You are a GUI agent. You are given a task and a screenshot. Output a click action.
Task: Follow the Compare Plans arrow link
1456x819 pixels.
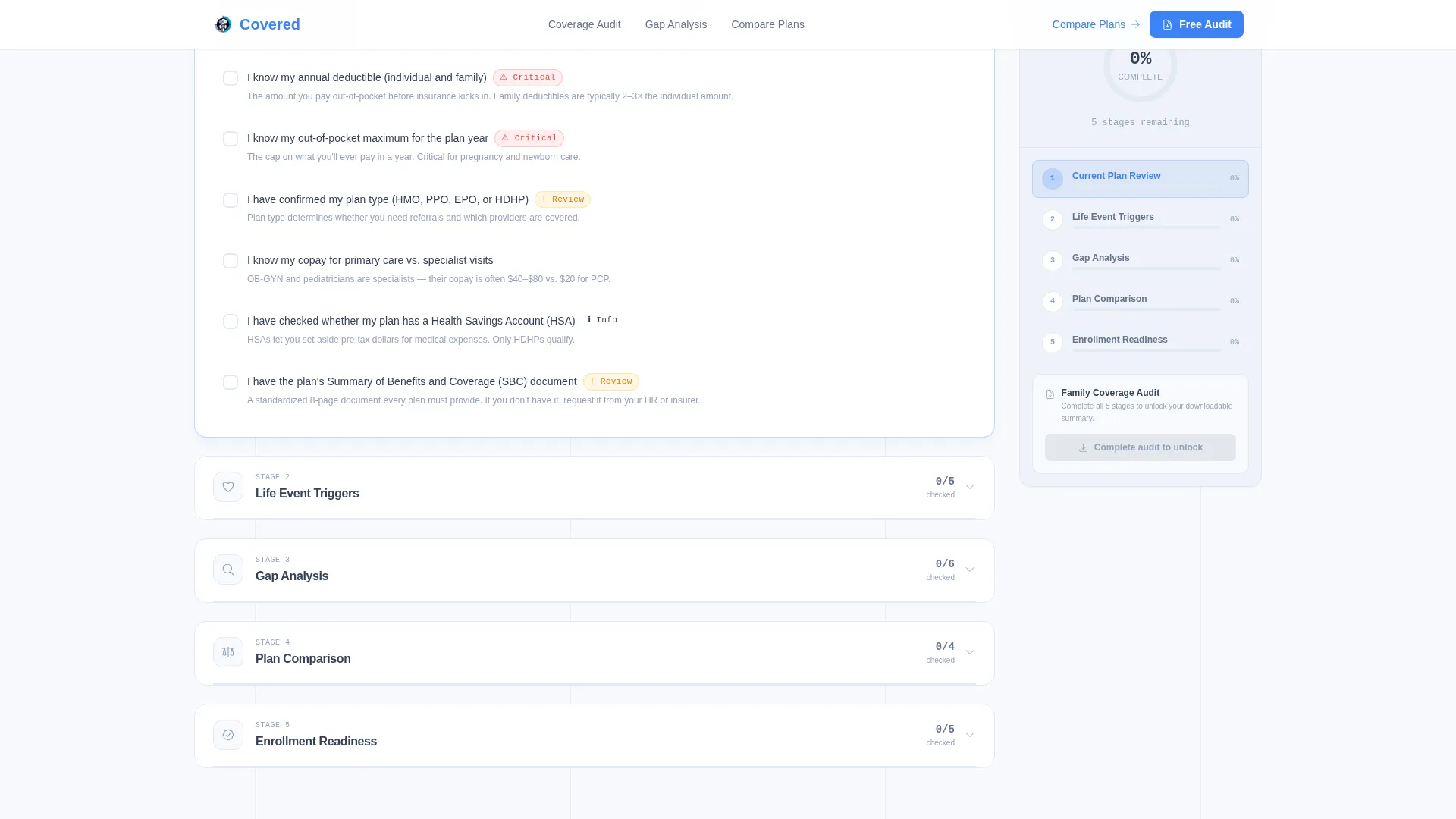(1097, 24)
